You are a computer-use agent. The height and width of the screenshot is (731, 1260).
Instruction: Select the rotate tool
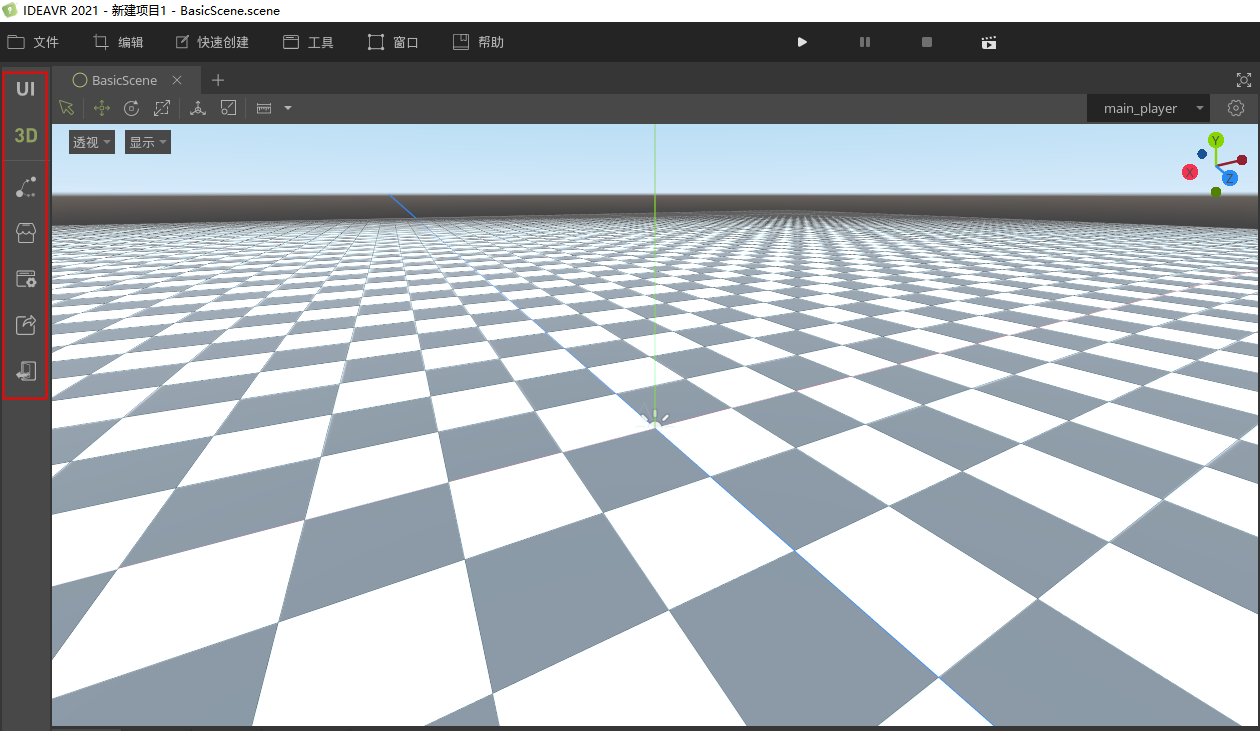[131, 108]
